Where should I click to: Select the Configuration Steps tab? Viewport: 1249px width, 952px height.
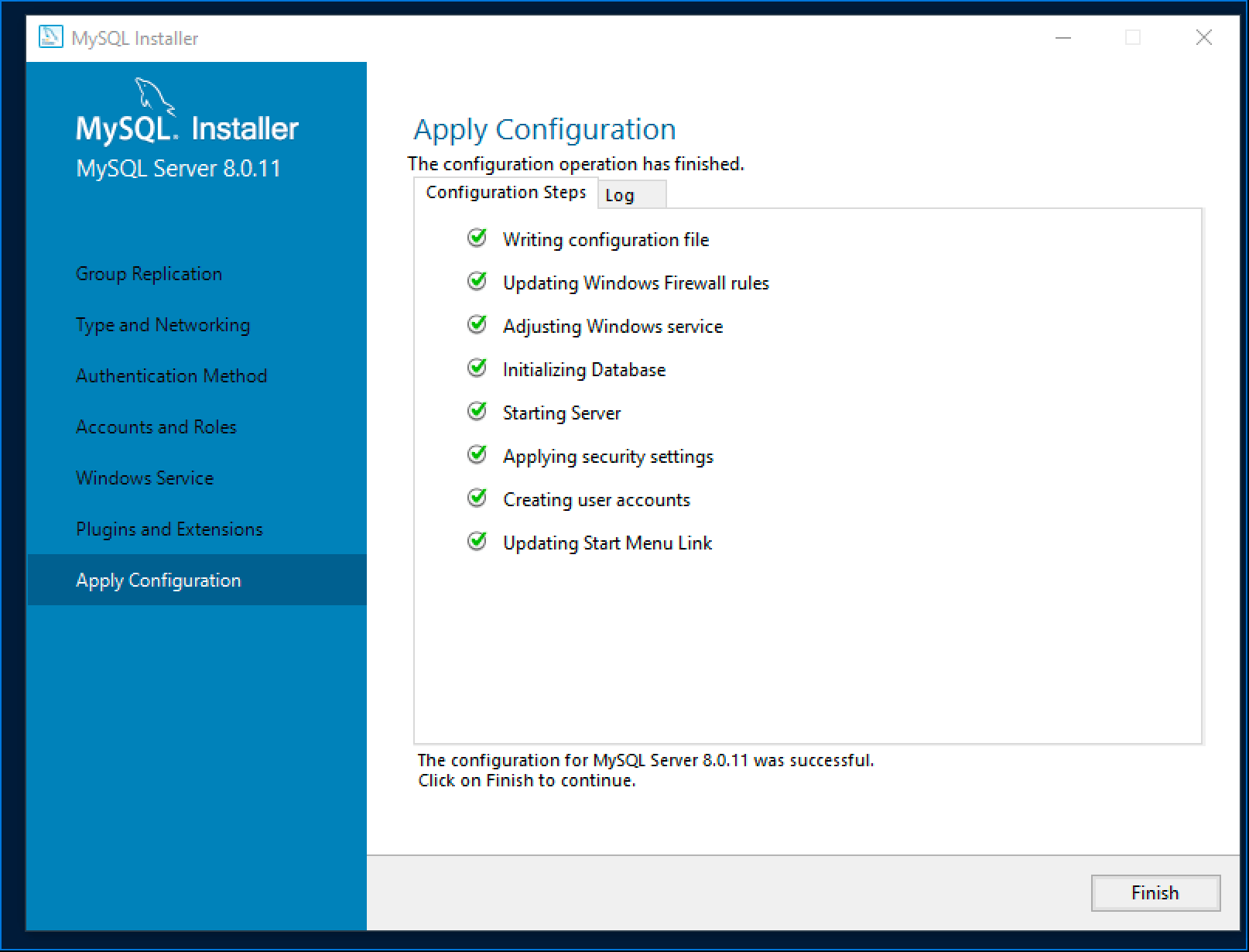point(505,193)
